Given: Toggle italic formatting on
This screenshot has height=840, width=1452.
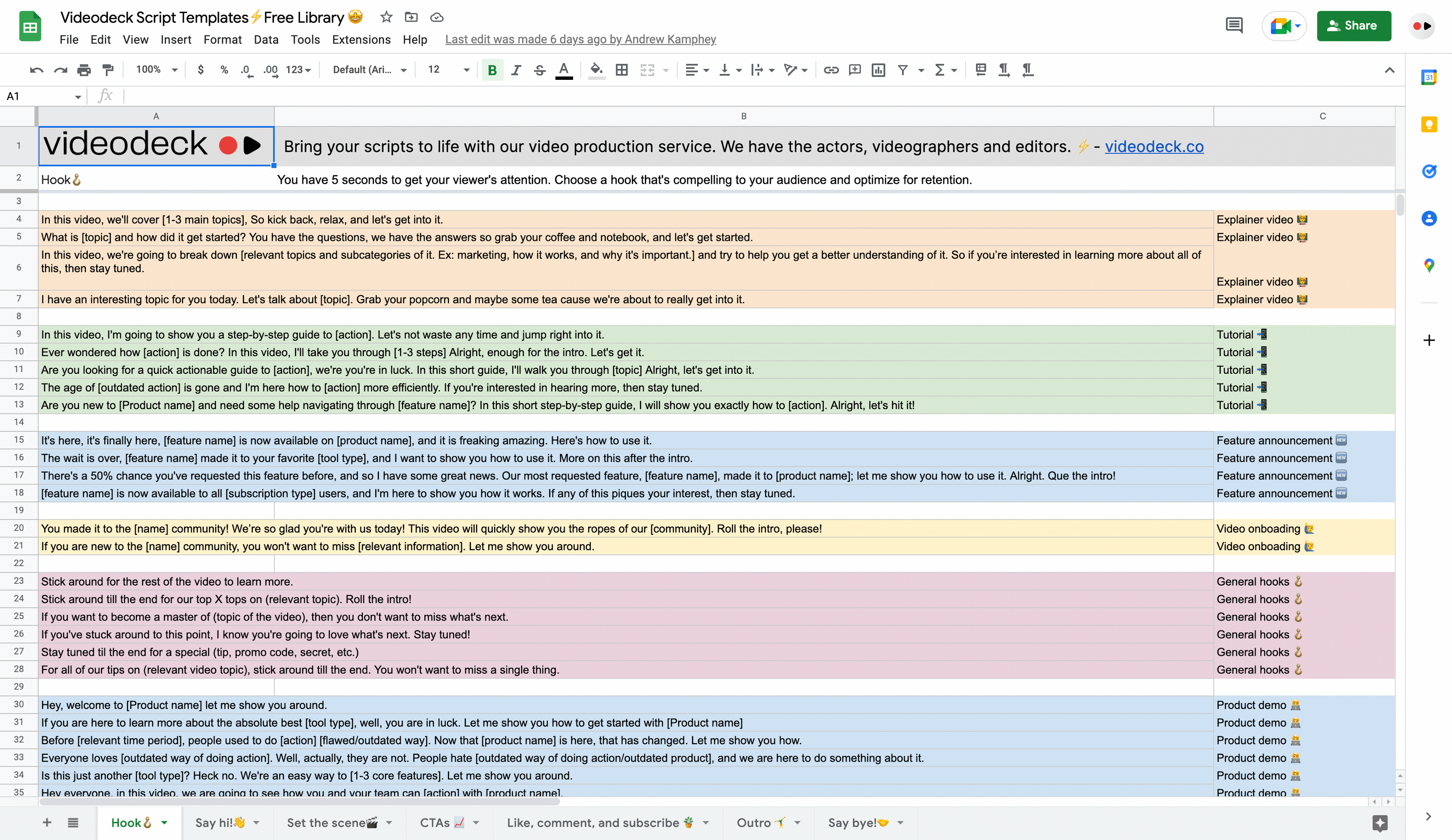Looking at the screenshot, I should (516, 70).
